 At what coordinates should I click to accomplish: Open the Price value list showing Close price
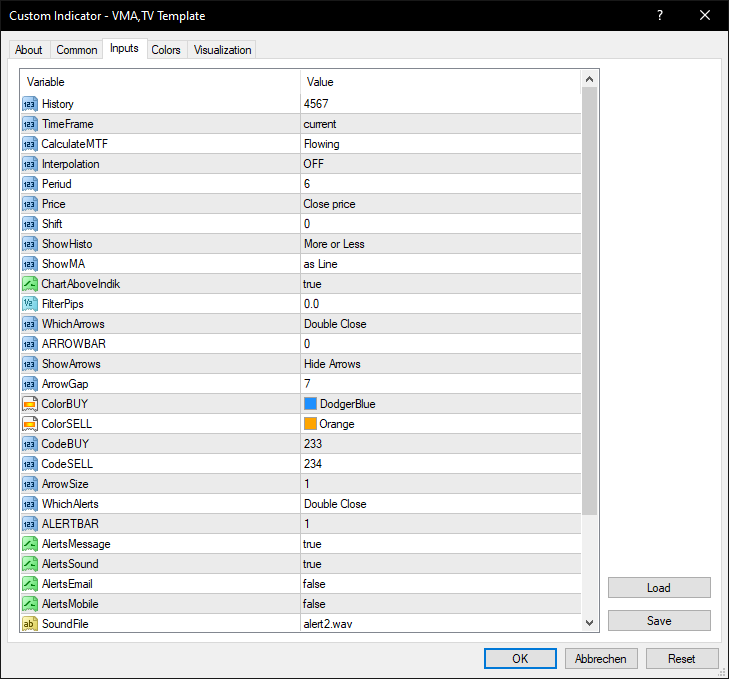(441, 204)
